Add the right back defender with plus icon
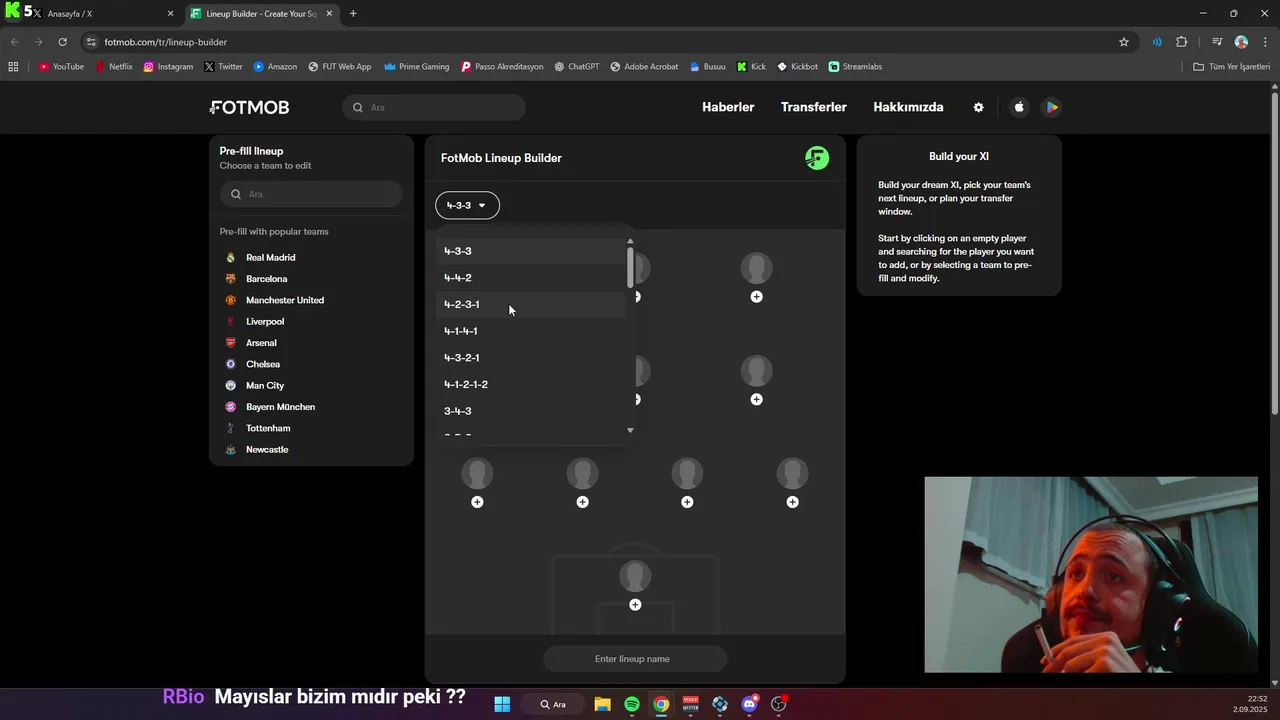 coord(792,502)
